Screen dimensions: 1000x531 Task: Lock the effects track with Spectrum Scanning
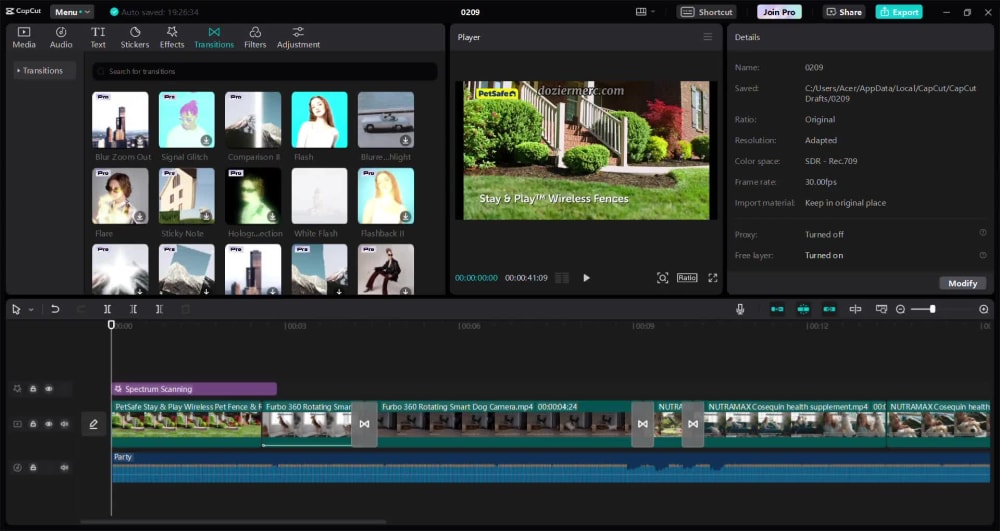point(33,389)
